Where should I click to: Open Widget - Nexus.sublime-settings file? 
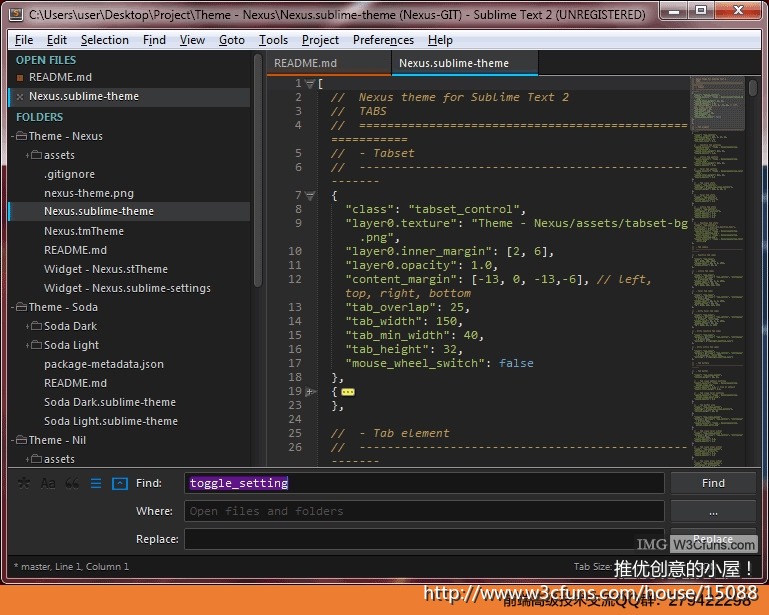127,288
